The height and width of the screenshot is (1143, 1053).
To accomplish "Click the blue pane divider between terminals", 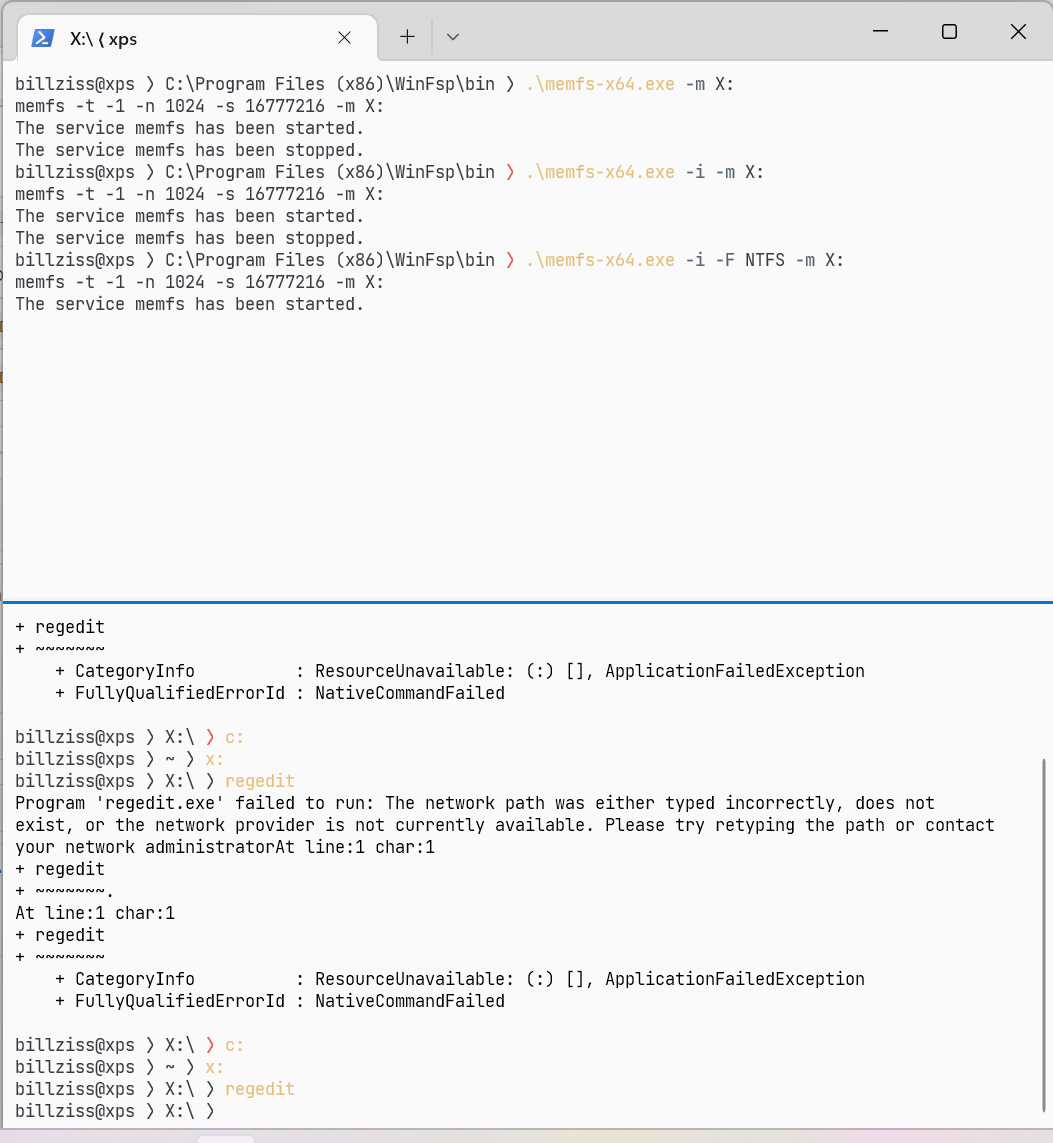I will 526,602.
